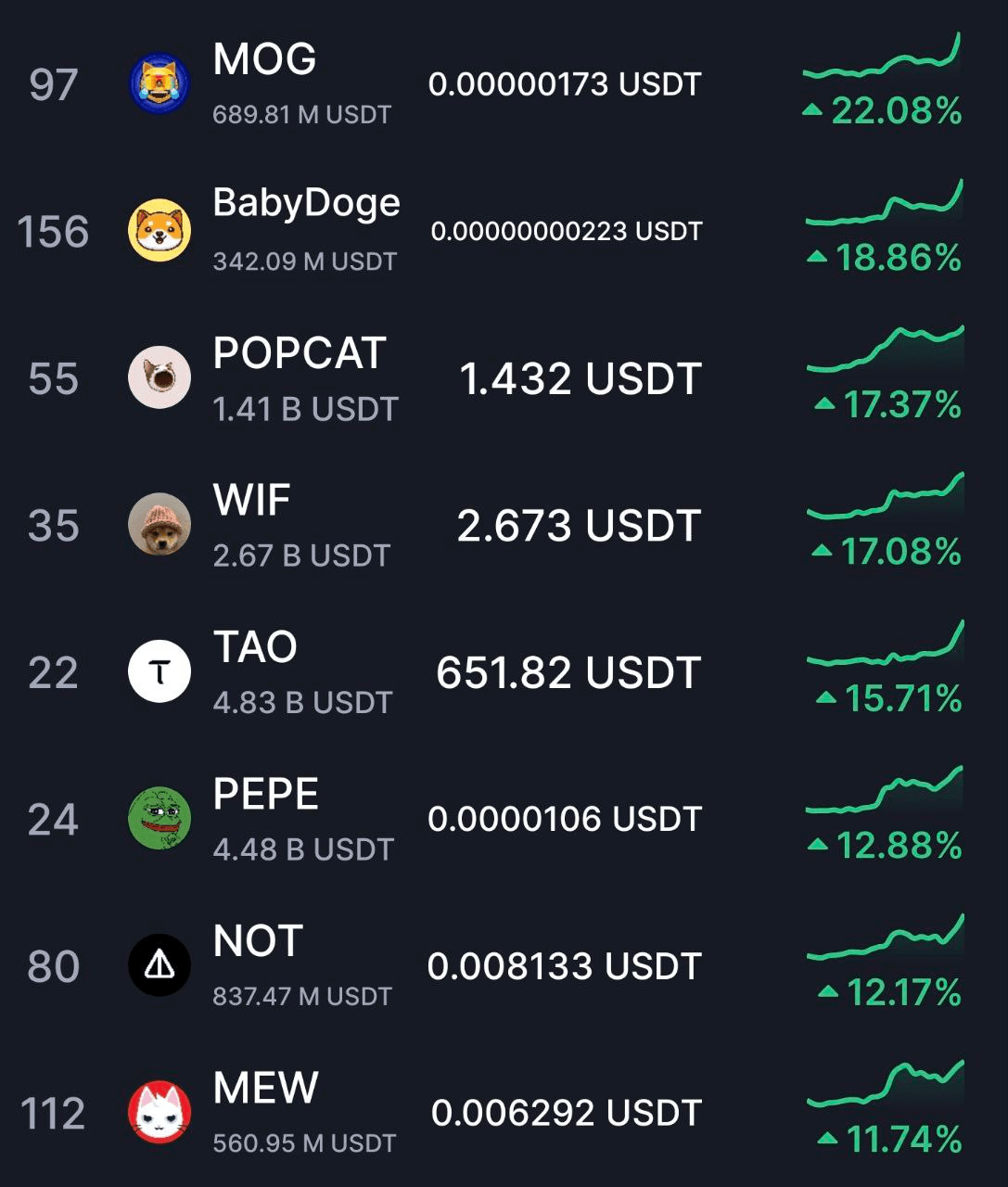Select the PEPE frog icon
Screen dimensions: 1008x1187
point(159,819)
